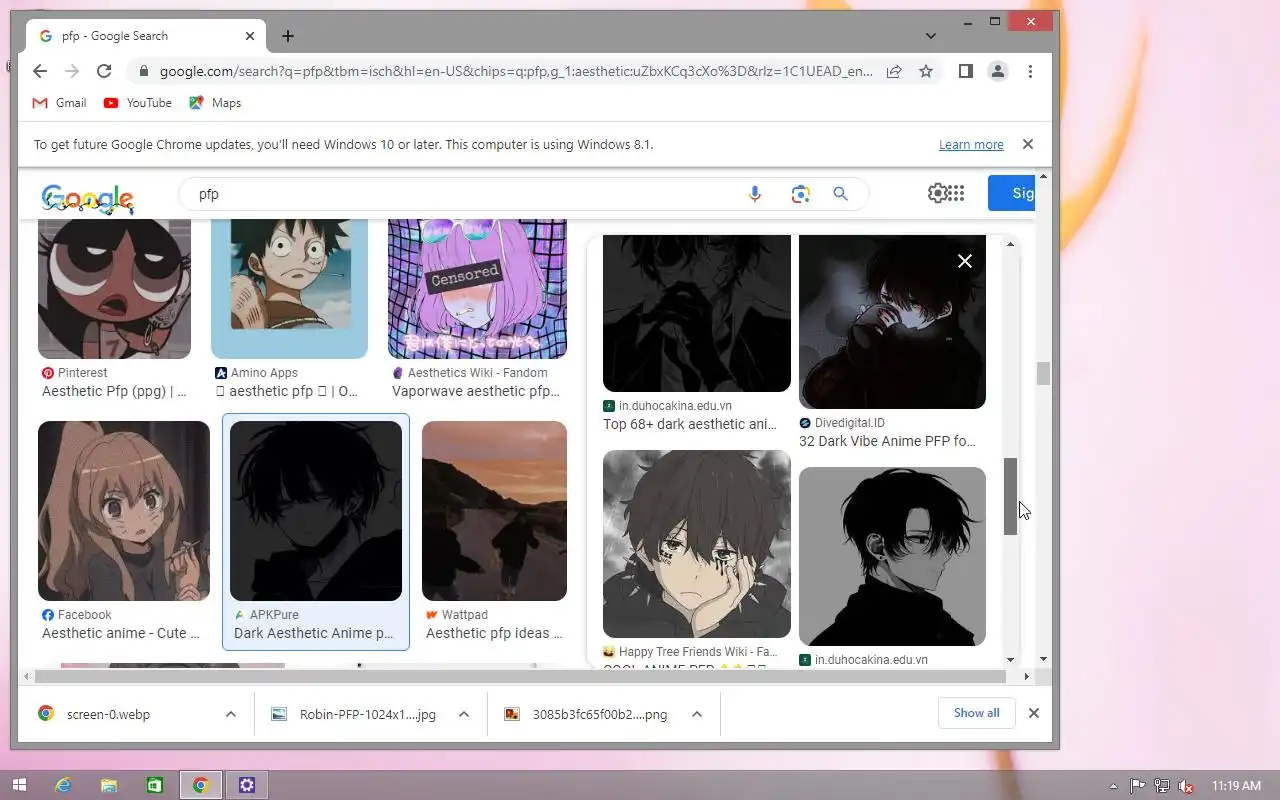Open the Chrome three-dot menu
The image size is (1280, 800).
(x=1030, y=71)
